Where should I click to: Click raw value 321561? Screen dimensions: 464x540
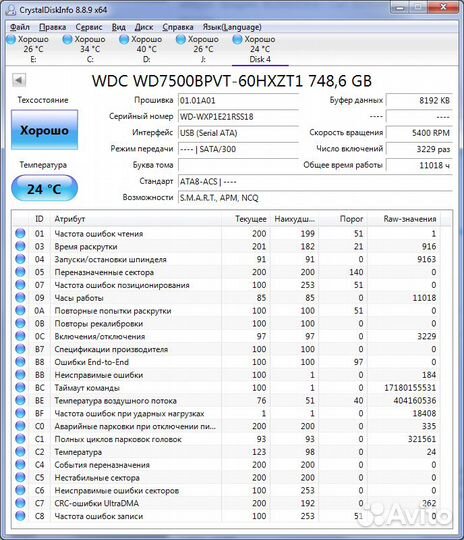click(422, 439)
